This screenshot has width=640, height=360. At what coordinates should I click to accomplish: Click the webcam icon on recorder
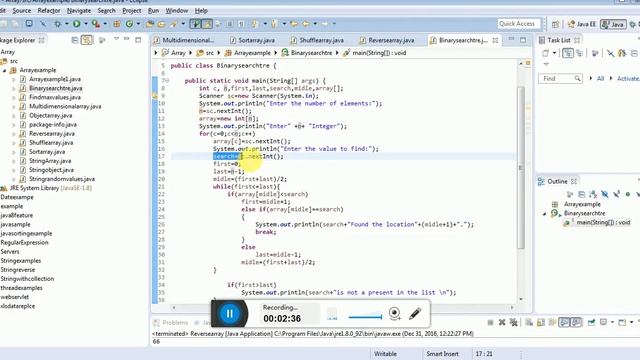click(x=394, y=313)
